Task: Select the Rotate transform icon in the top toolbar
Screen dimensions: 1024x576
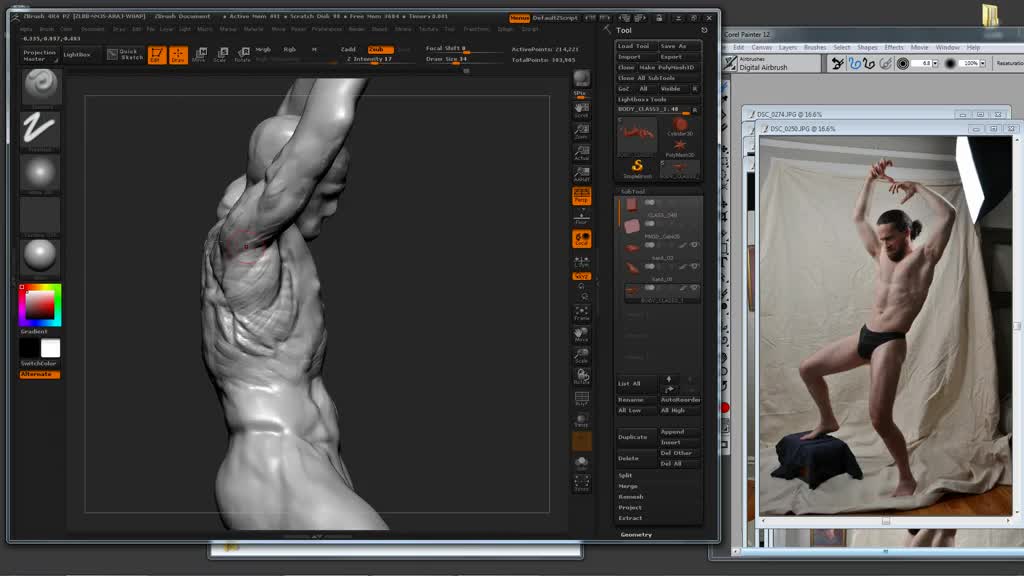Action: (242, 55)
